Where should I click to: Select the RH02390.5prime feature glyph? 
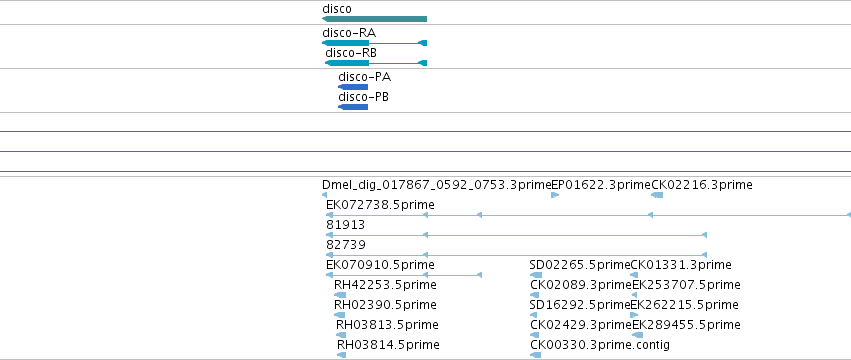[x=340, y=315]
